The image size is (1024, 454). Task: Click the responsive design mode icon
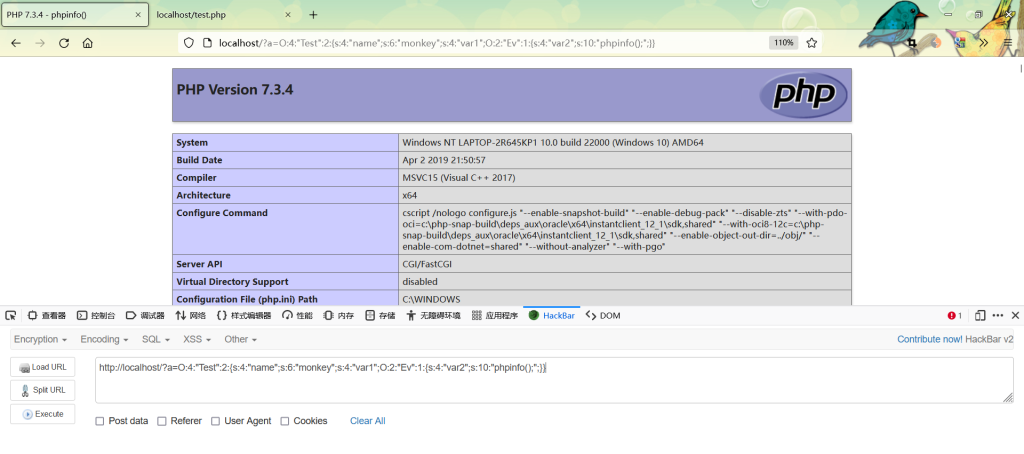coord(980,315)
